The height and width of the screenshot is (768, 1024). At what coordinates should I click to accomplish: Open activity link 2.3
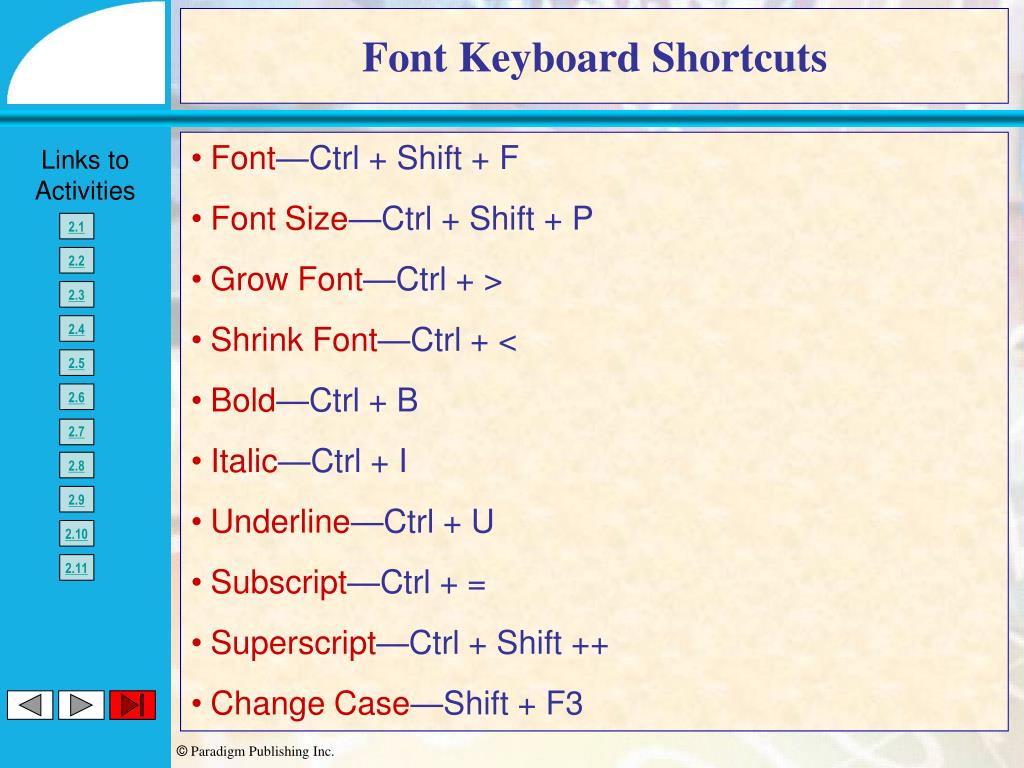point(76,295)
